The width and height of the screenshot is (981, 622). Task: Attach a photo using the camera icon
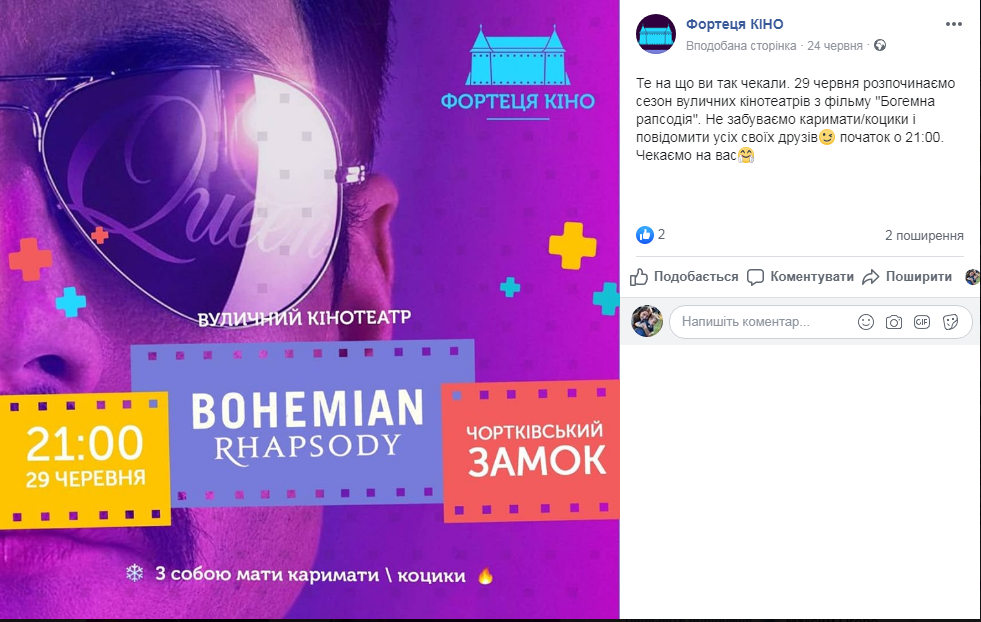pos(894,322)
